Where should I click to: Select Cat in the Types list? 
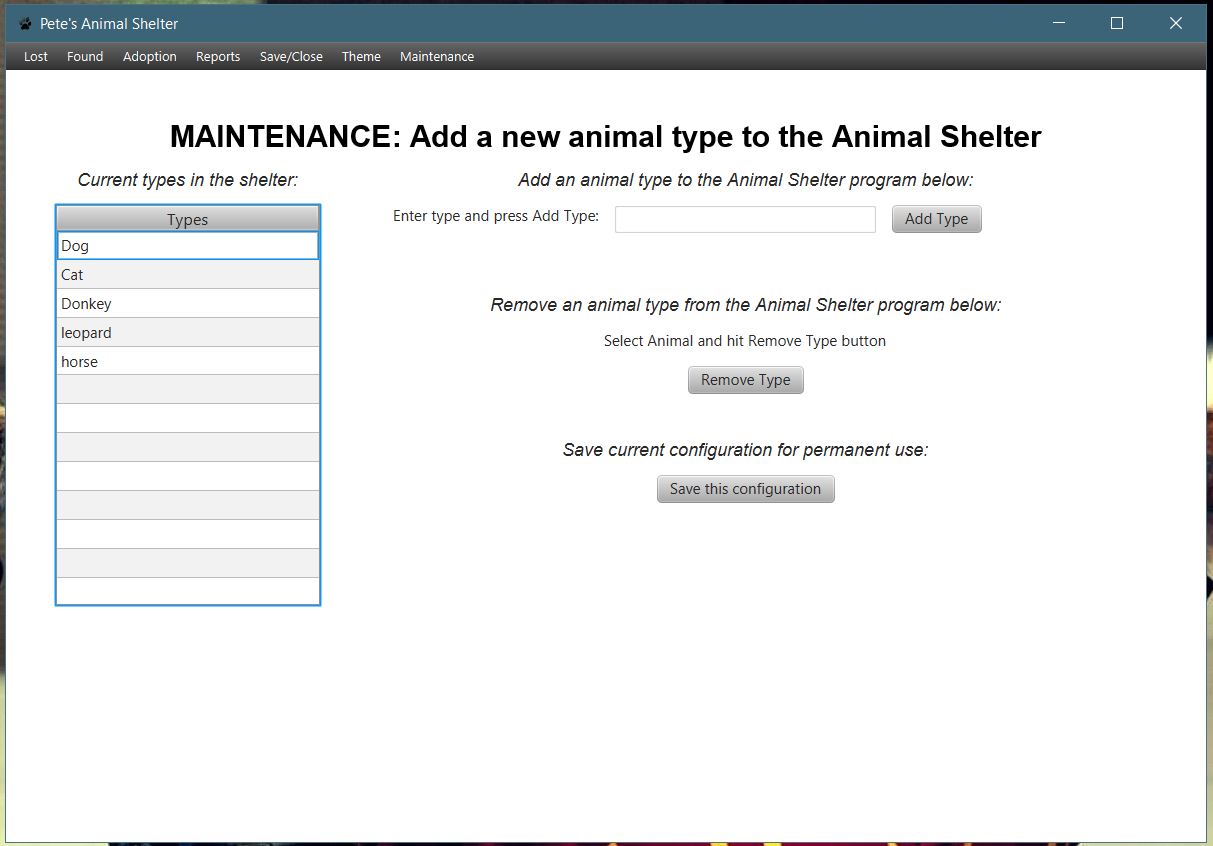pos(186,274)
